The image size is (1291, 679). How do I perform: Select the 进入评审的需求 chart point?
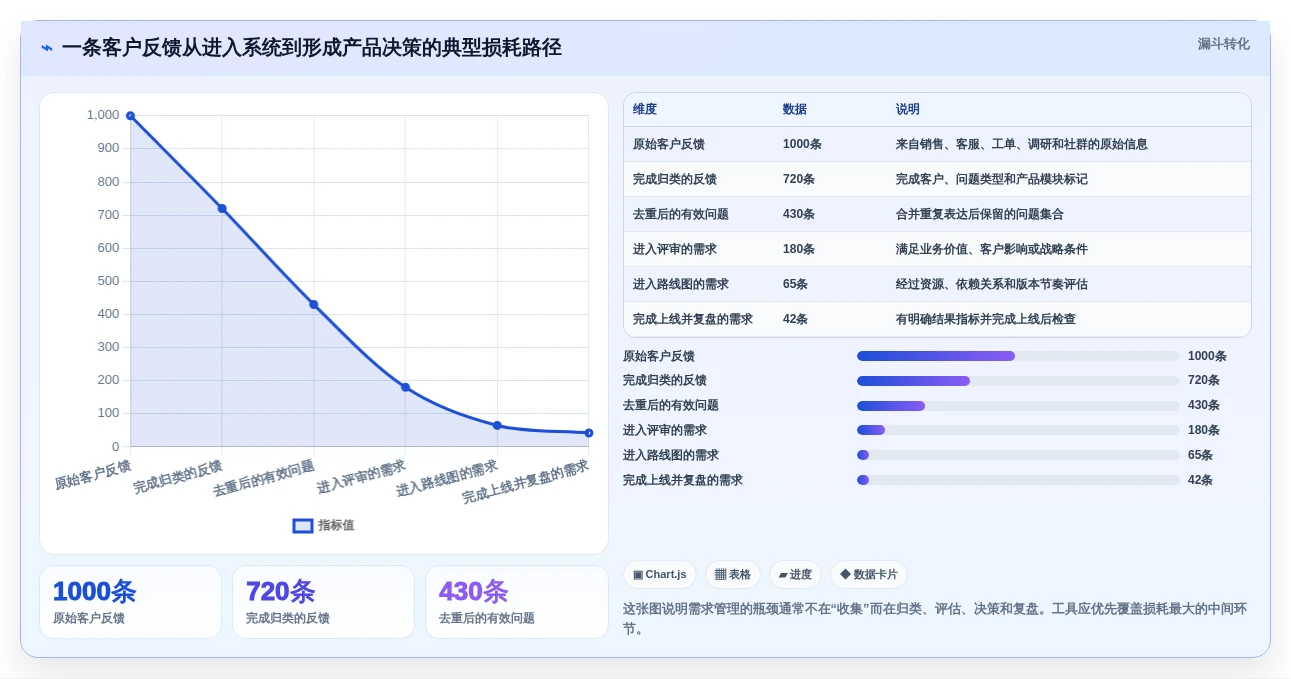(405, 387)
